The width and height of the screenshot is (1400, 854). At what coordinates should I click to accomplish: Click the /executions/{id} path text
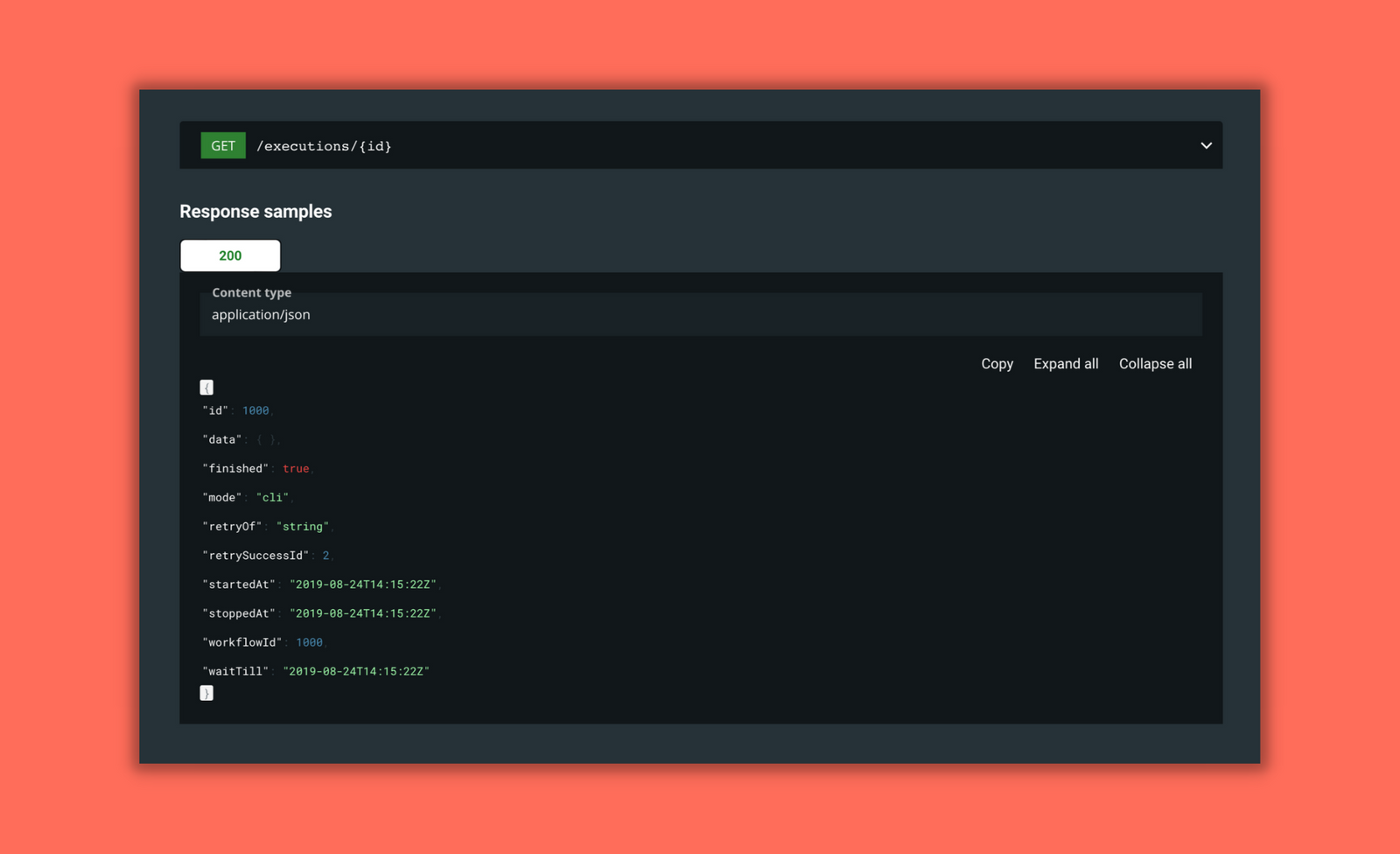pos(324,145)
